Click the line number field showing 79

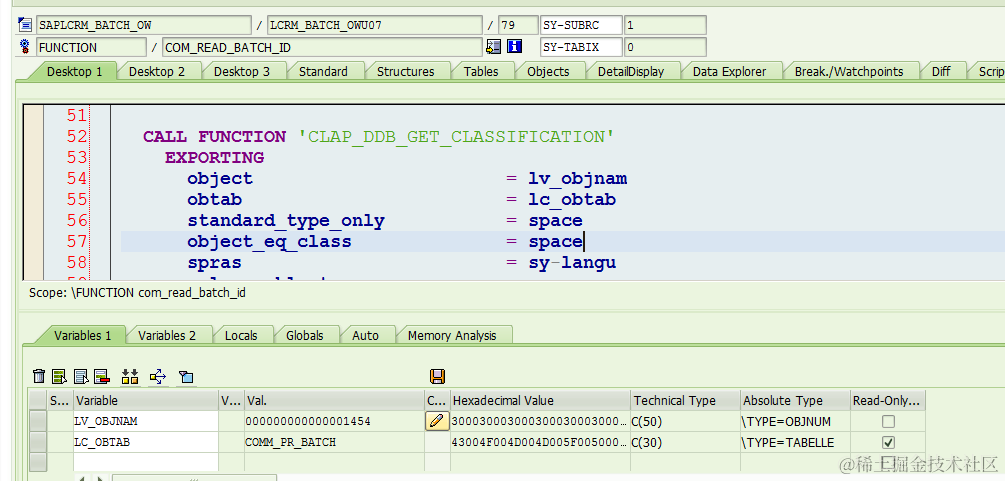coord(517,25)
